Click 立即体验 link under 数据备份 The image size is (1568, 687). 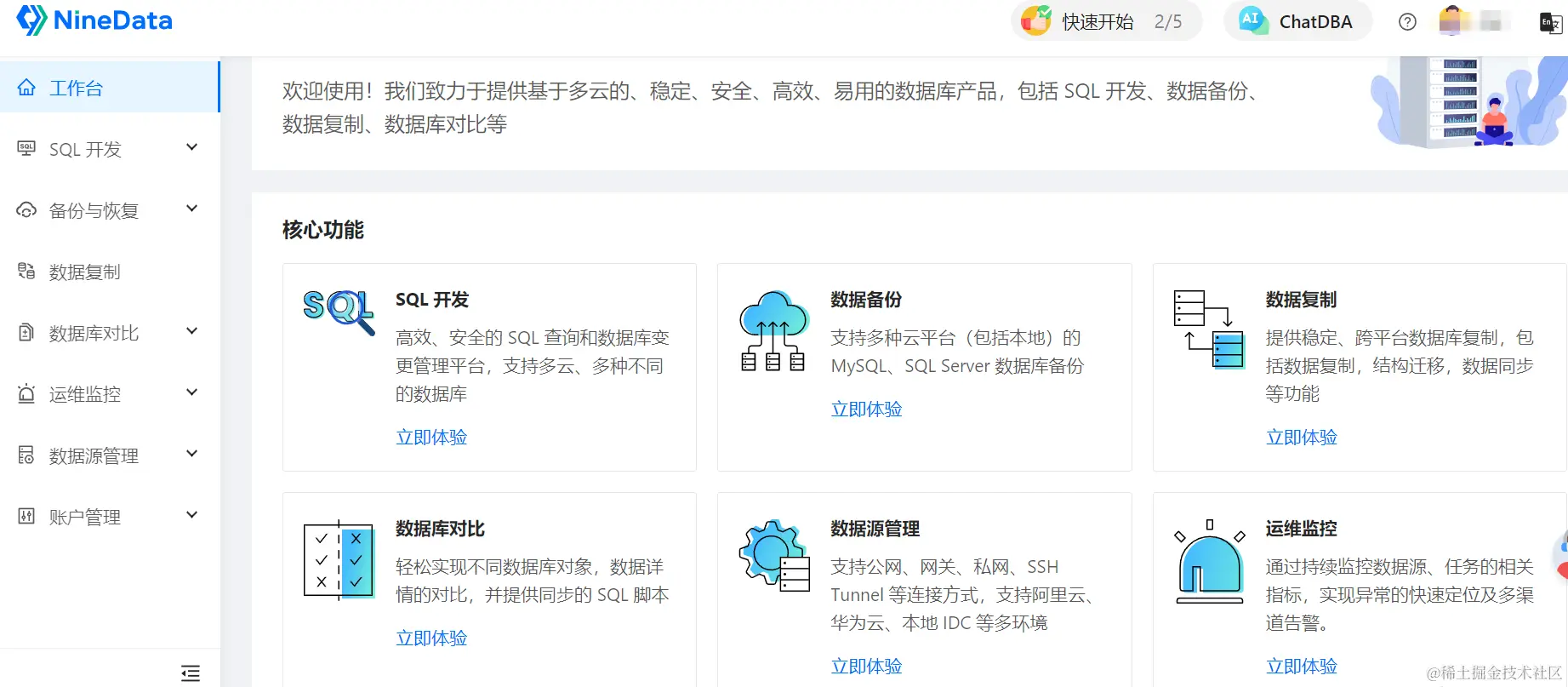(866, 409)
